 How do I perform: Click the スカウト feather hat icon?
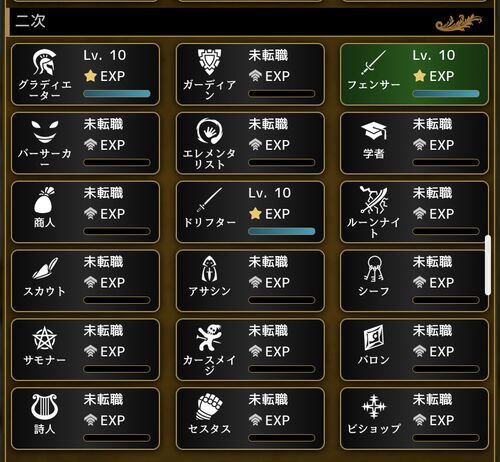click(45, 268)
